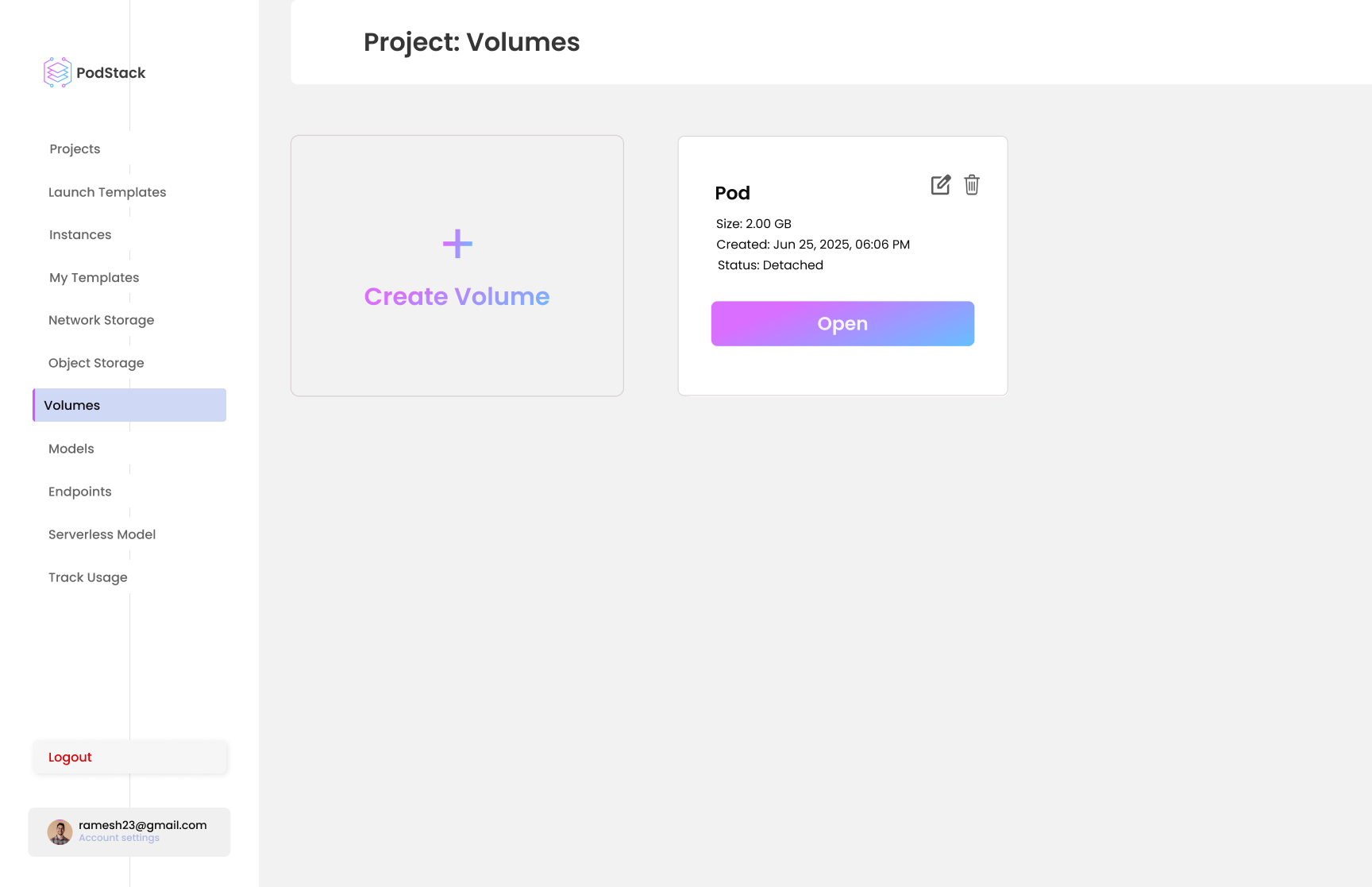This screenshot has height=887, width=1372.
Task: Click the Logout button
Action: [70, 758]
